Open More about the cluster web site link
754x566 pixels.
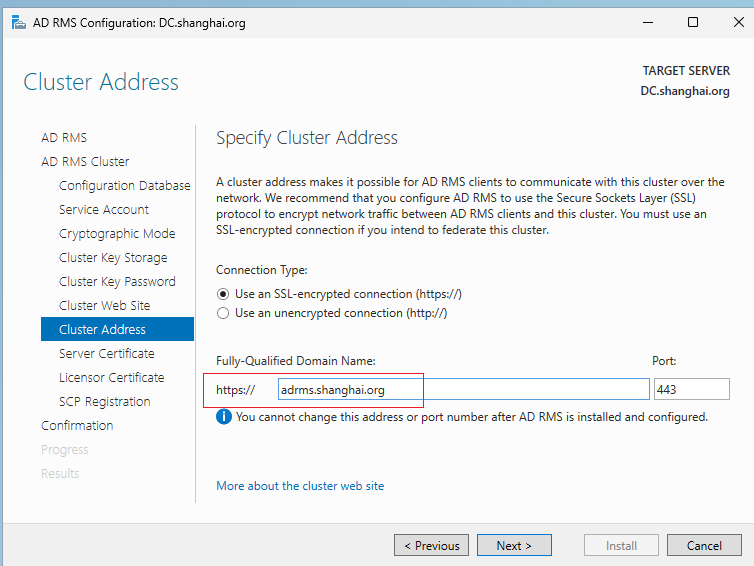click(x=300, y=486)
